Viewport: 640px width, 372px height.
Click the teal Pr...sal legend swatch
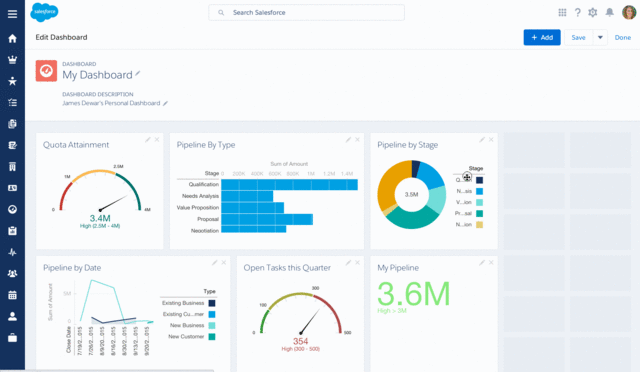coord(480,214)
